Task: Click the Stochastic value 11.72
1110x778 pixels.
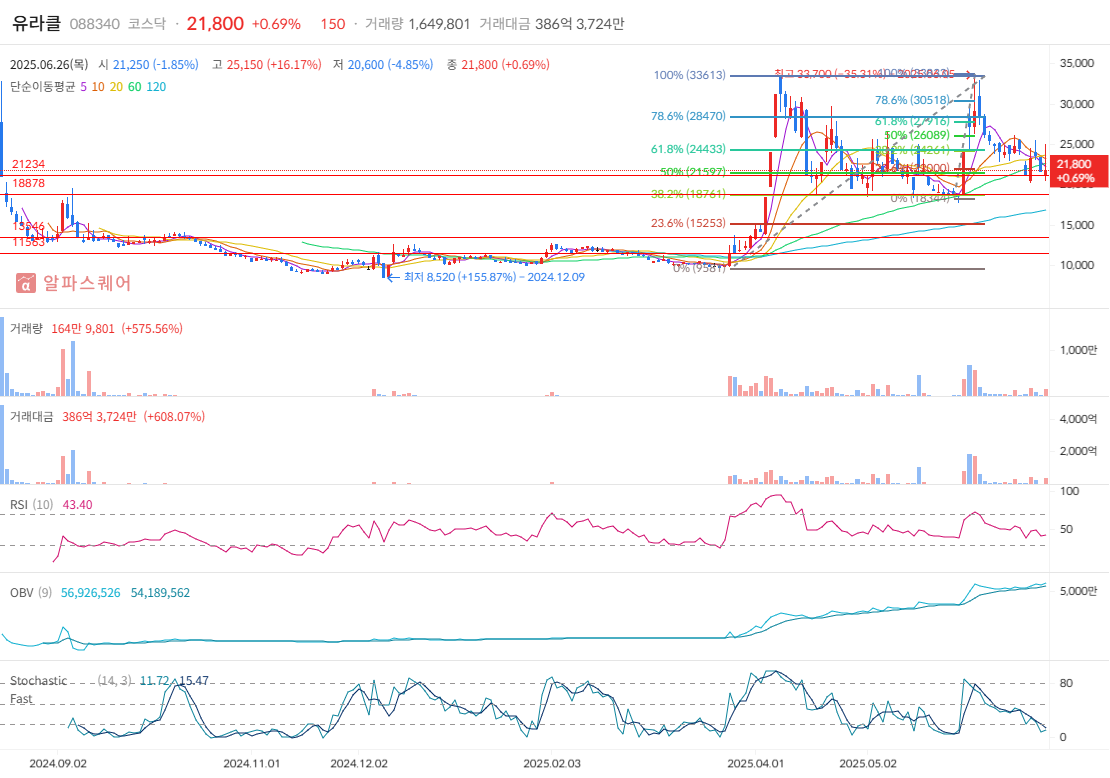Action: [x=154, y=681]
